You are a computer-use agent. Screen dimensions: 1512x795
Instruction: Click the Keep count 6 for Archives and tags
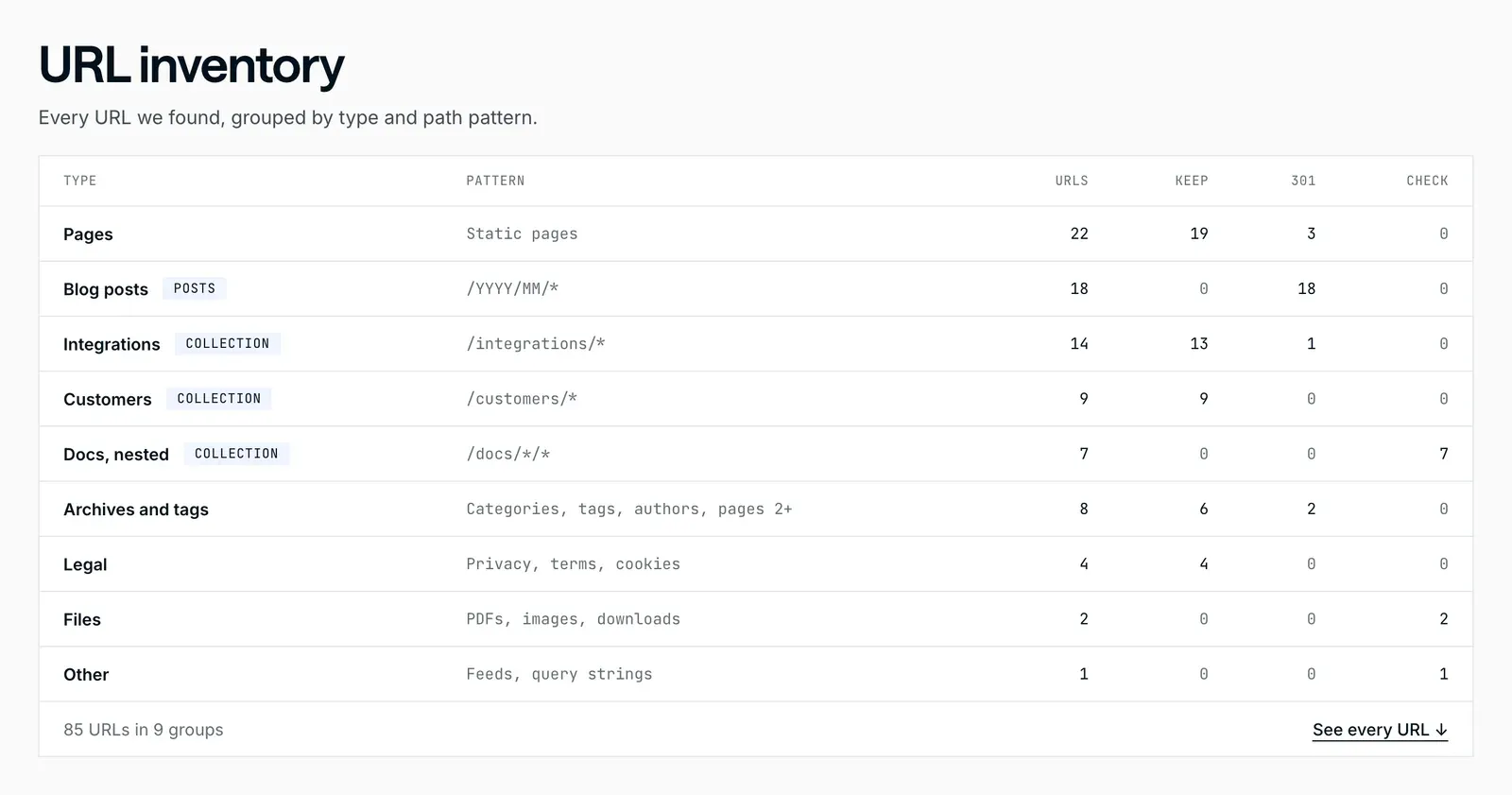pyautogui.click(x=1204, y=509)
